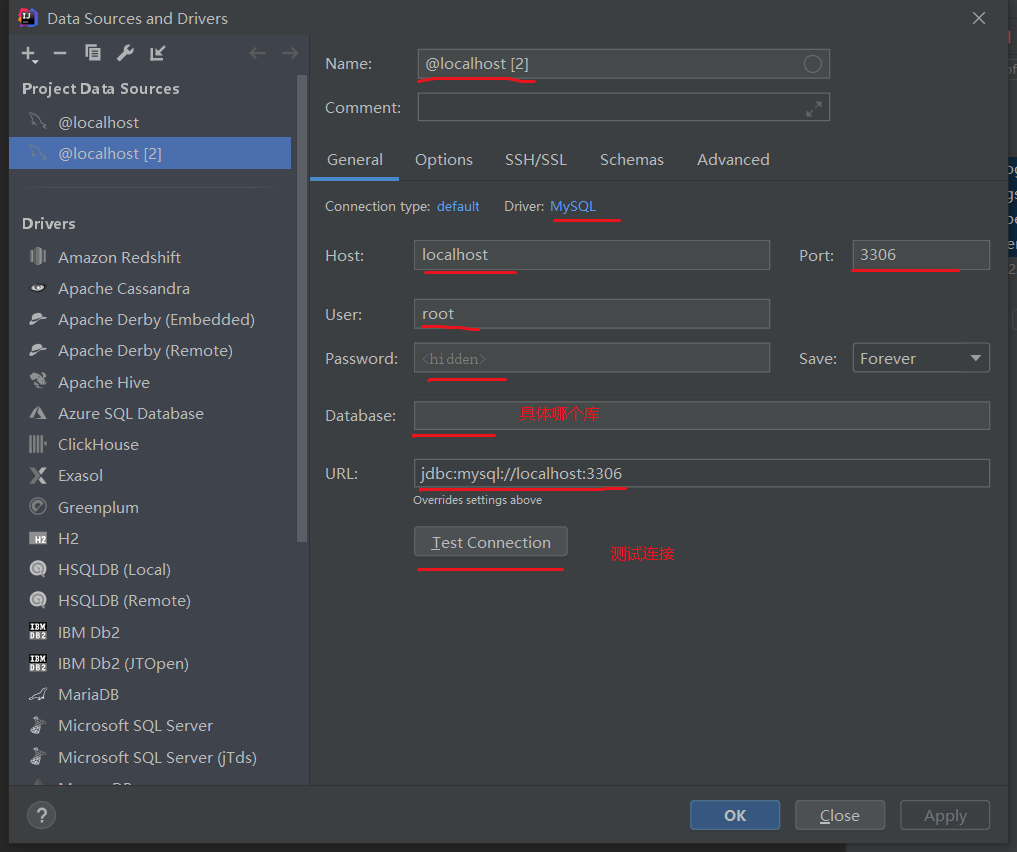Open help with the question mark icon

[42, 815]
